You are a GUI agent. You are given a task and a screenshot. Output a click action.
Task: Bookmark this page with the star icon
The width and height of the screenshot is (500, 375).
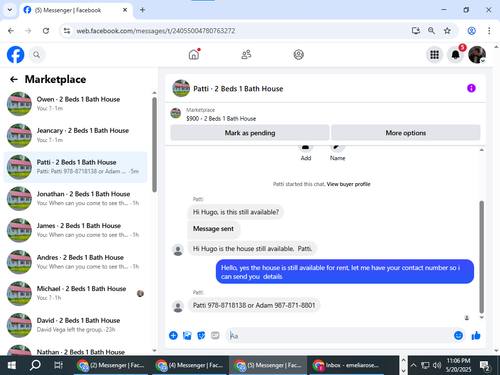click(447, 31)
